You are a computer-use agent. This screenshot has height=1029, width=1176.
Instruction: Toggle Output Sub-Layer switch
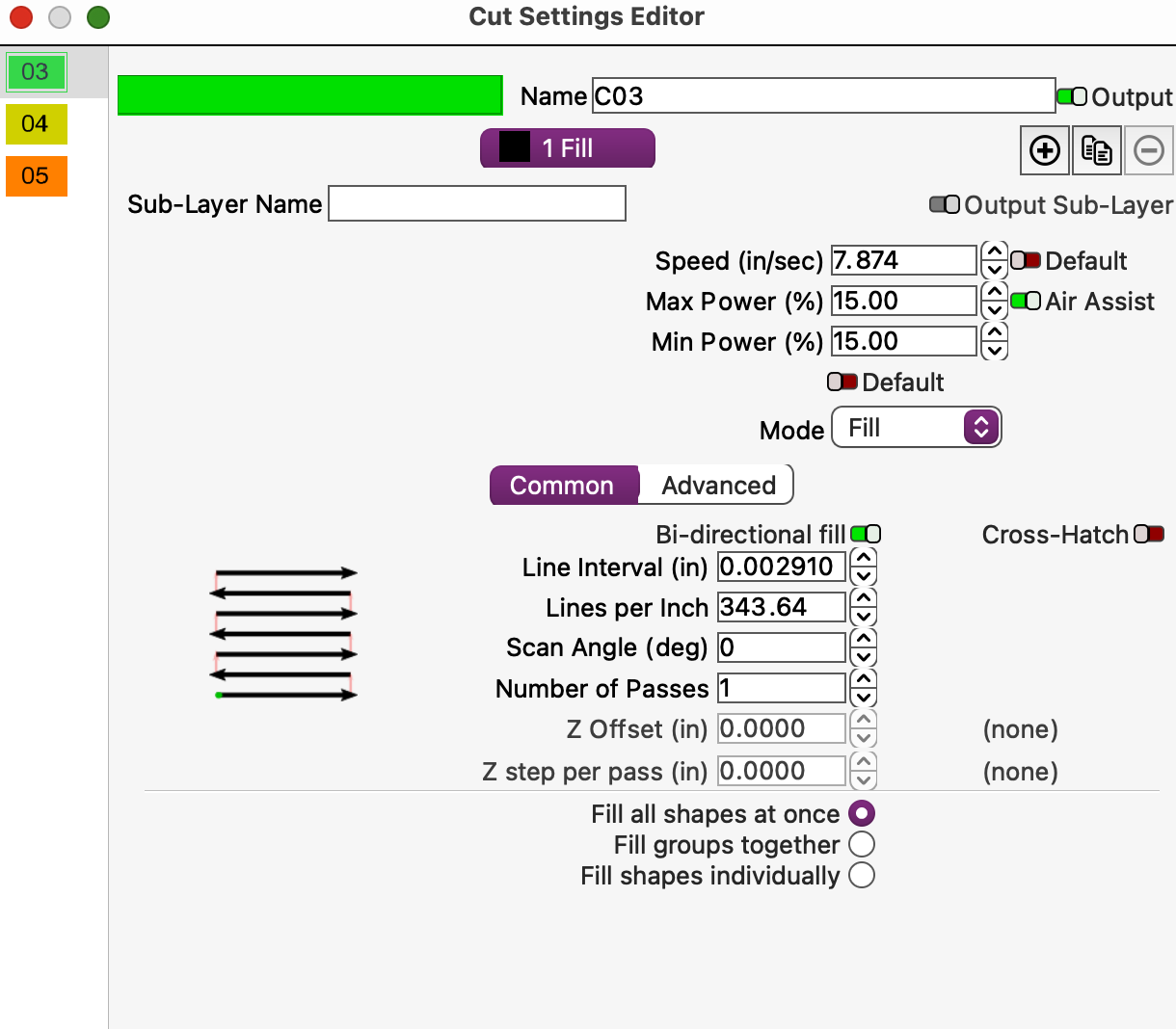pyautogui.click(x=945, y=204)
